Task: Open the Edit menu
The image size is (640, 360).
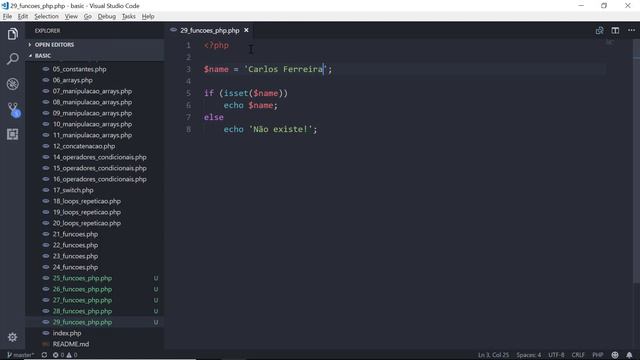Action: coord(23,16)
